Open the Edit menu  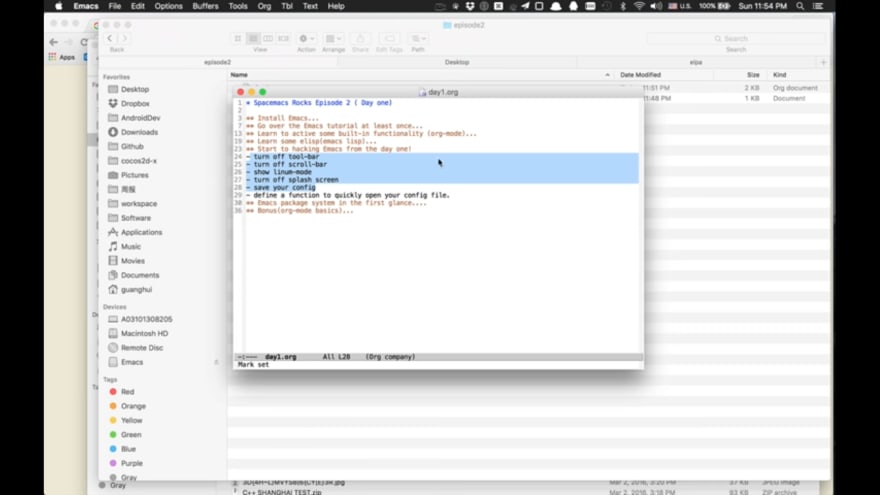click(x=138, y=6)
